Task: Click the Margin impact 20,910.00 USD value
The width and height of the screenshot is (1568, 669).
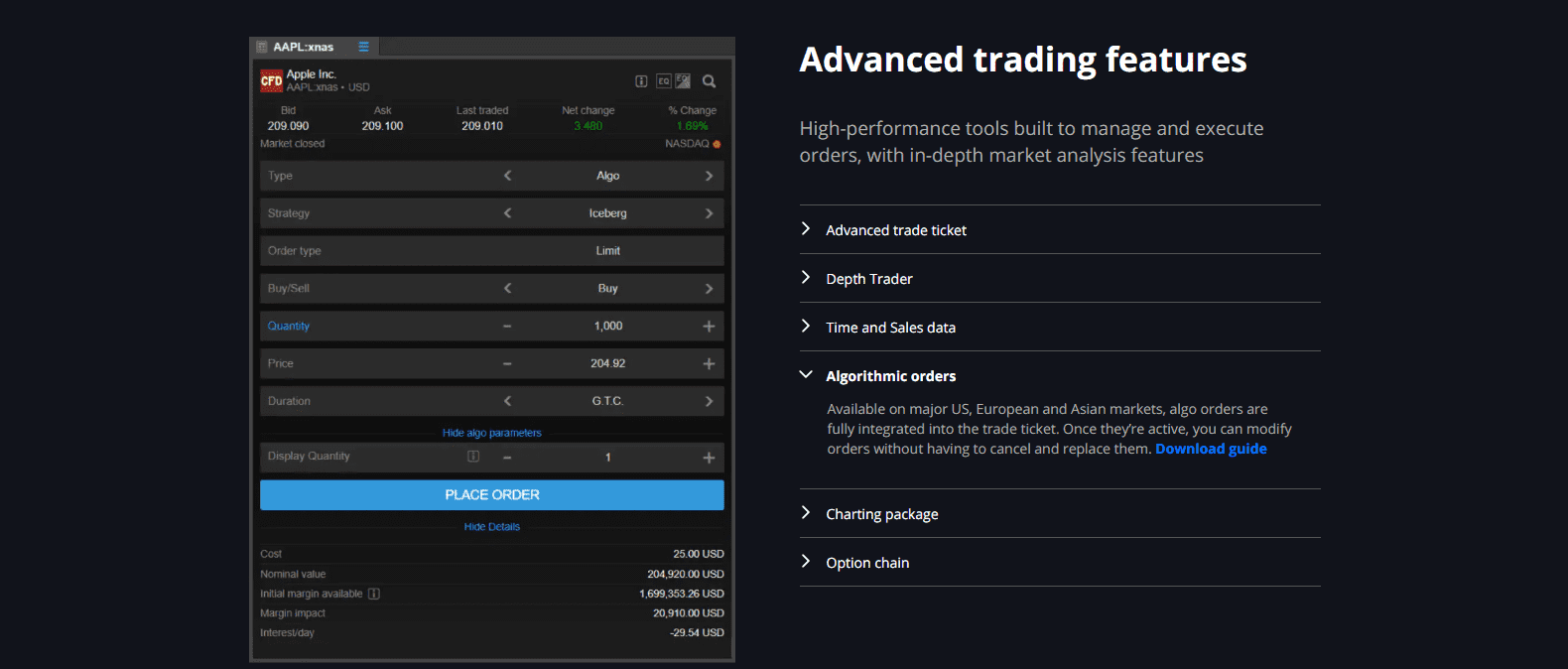Action: pyautogui.click(x=689, y=613)
